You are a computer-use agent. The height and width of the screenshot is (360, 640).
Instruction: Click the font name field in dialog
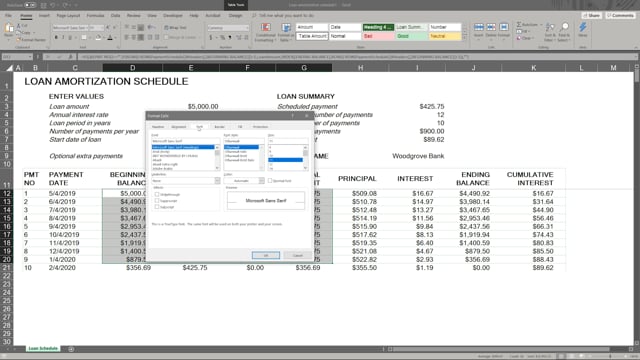pos(186,141)
